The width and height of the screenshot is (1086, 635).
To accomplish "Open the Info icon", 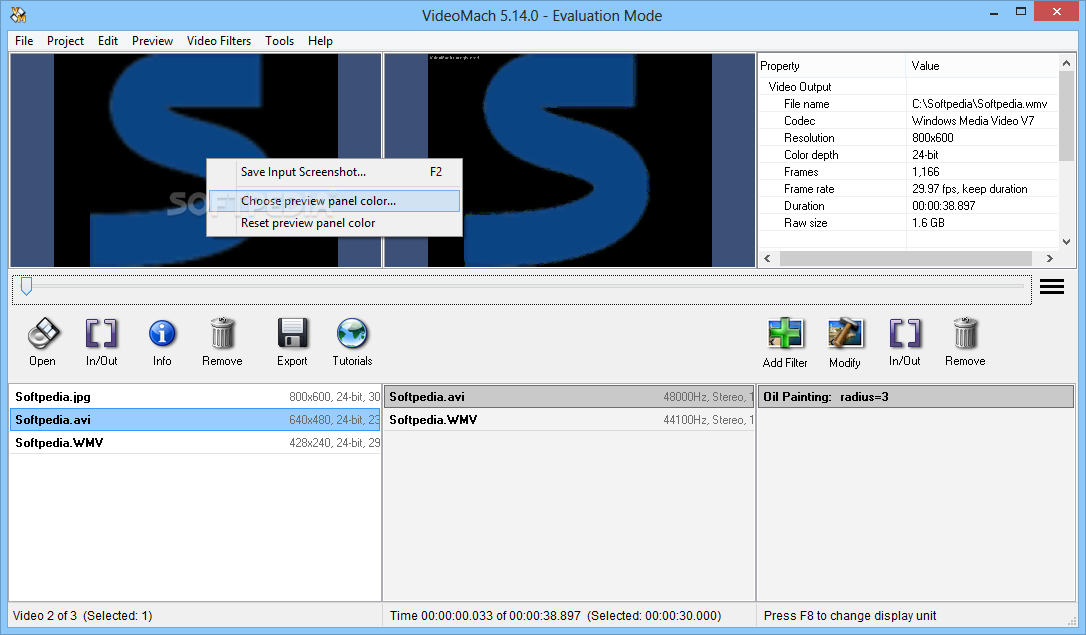I will tap(162, 334).
